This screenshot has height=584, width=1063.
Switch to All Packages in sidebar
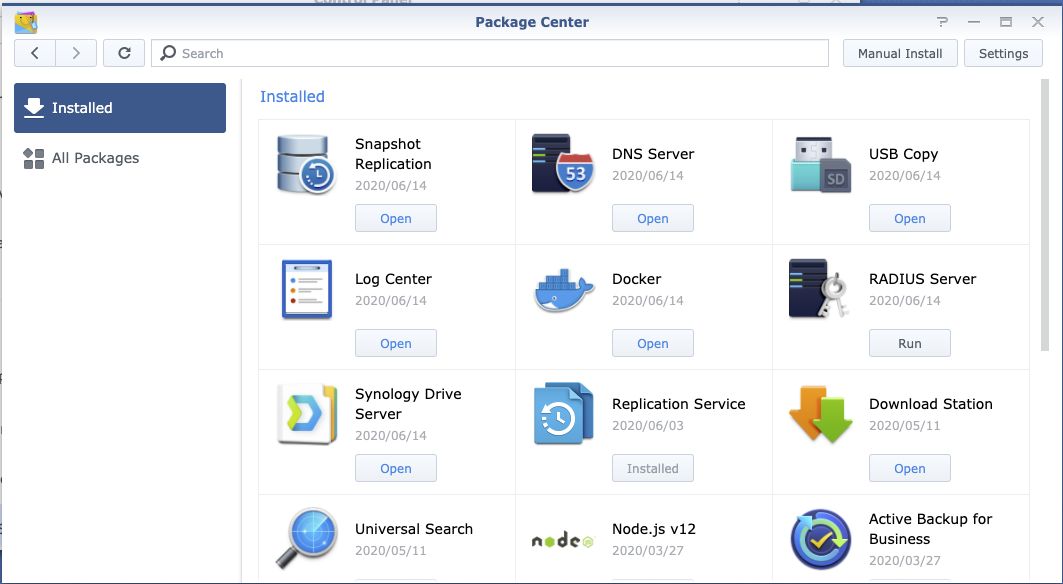pyautogui.click(x=120, y=158)
